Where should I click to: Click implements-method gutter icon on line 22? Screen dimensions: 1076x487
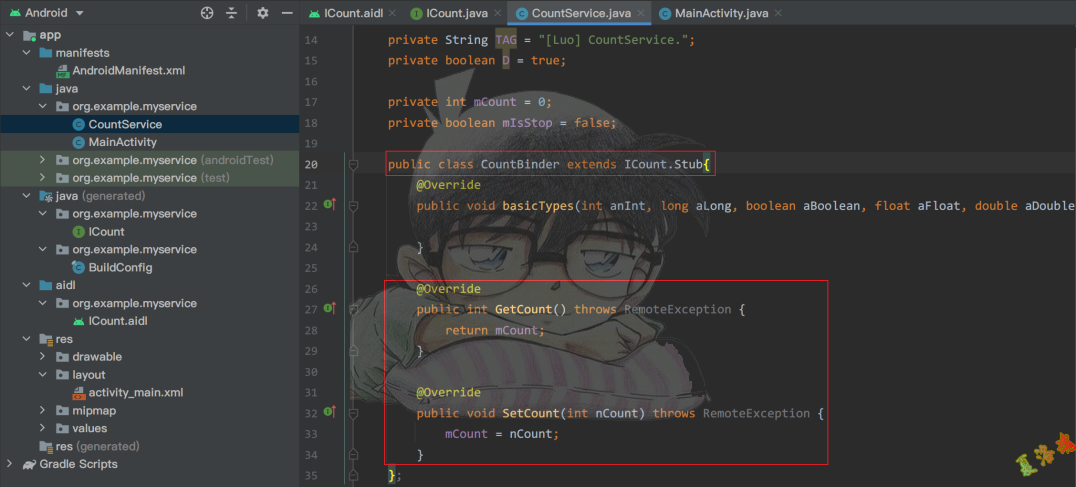329,205
